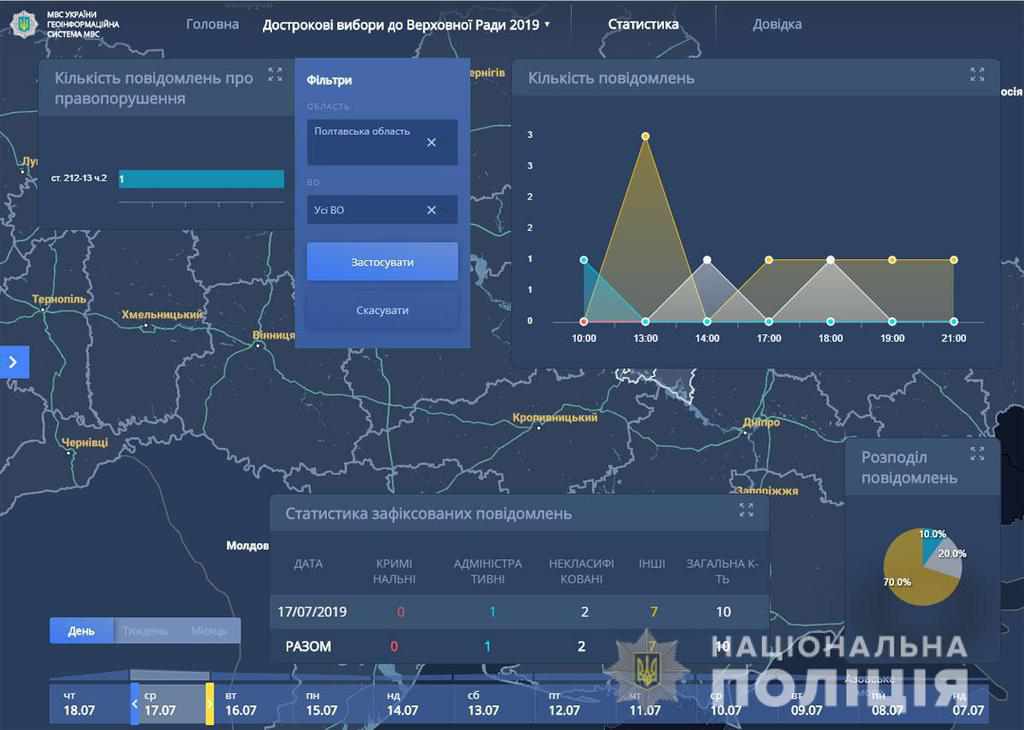Cancel filters with Скасувати button

pyautogui.click(x=382, y=310)
